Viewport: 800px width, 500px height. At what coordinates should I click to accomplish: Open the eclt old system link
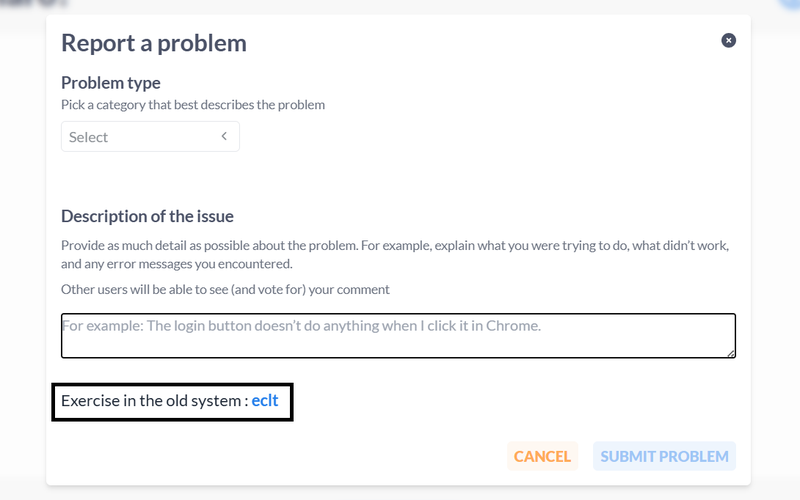click(265, 400)
